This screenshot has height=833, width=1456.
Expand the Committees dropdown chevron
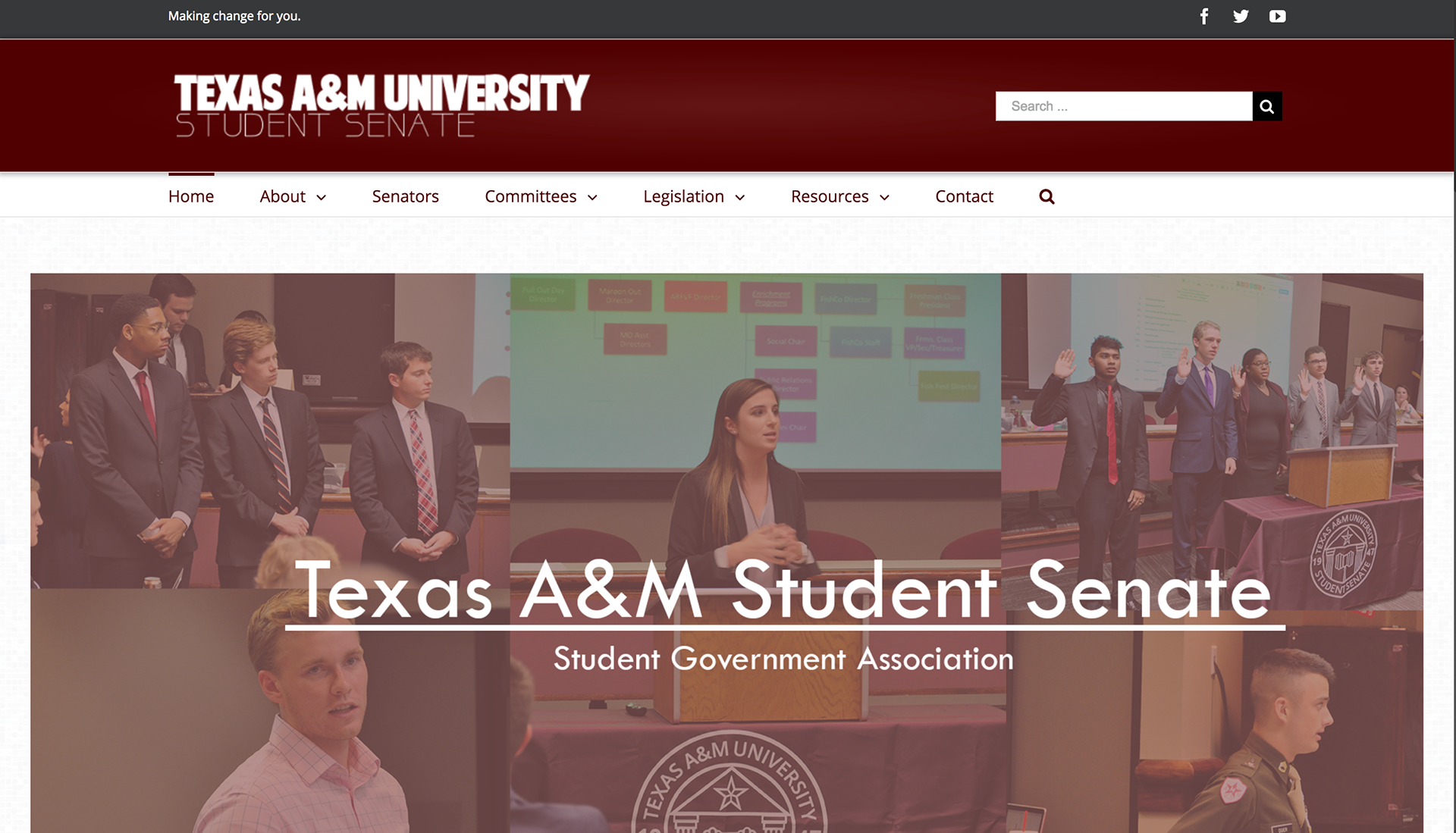tap(592, 197)
